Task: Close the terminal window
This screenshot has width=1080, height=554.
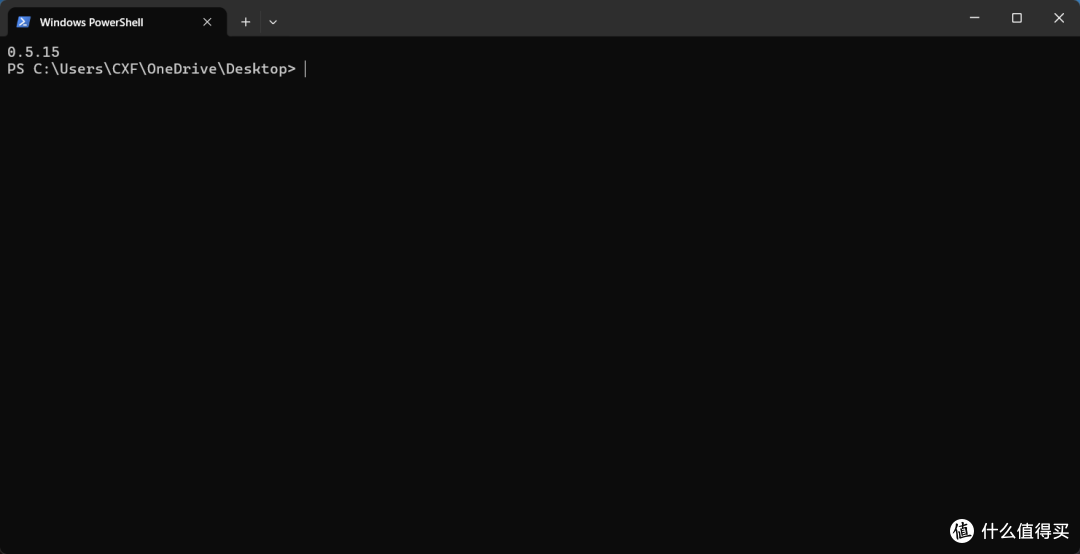Action: tap(1059, 18)
